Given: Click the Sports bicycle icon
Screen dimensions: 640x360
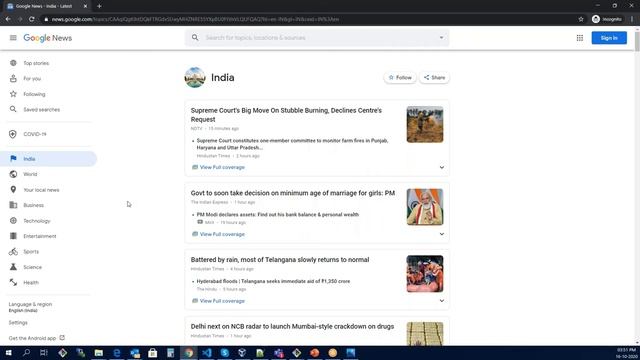Looking at the screenshot, I should point(13,251).
